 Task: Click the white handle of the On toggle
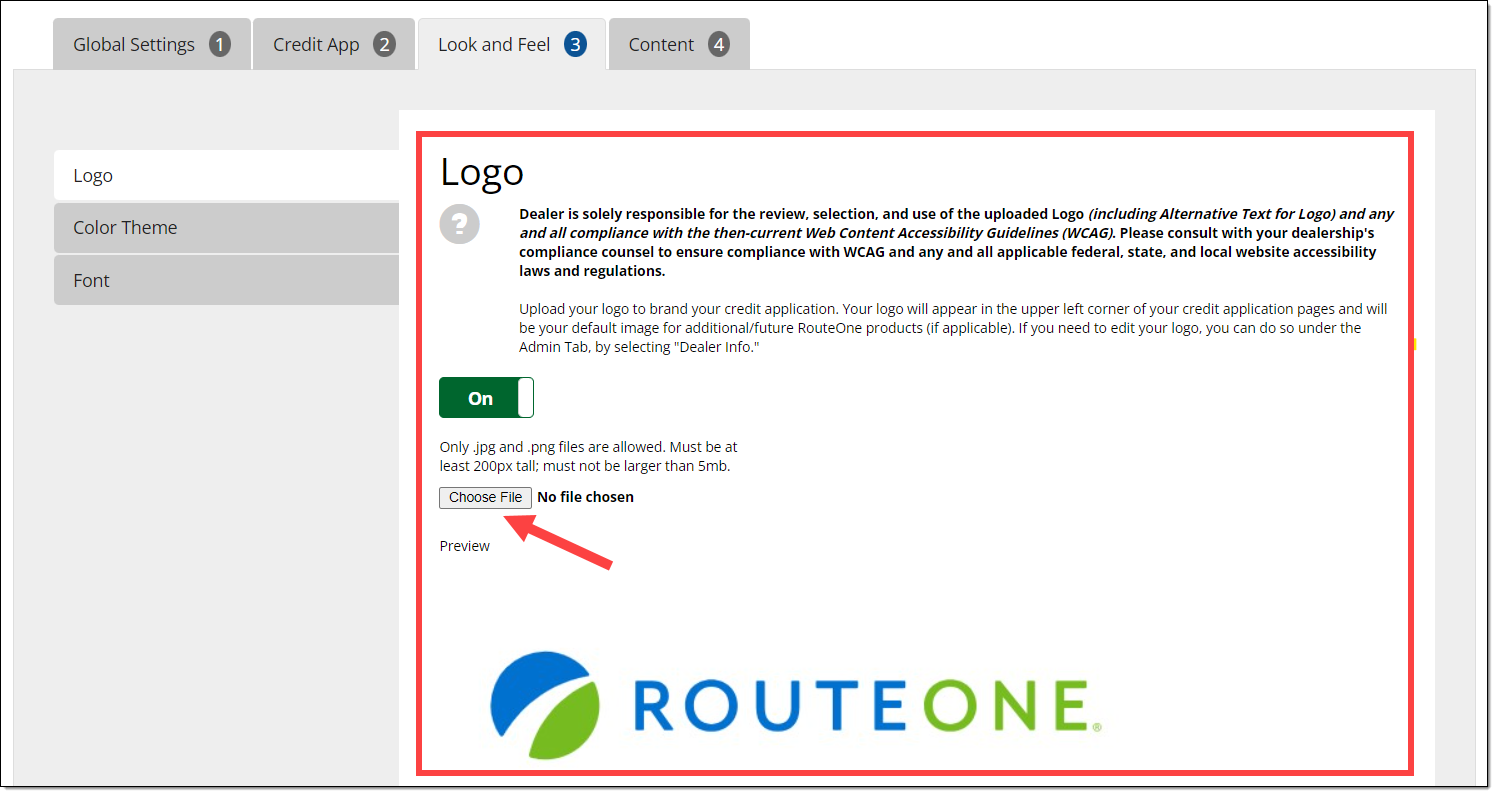525,398
